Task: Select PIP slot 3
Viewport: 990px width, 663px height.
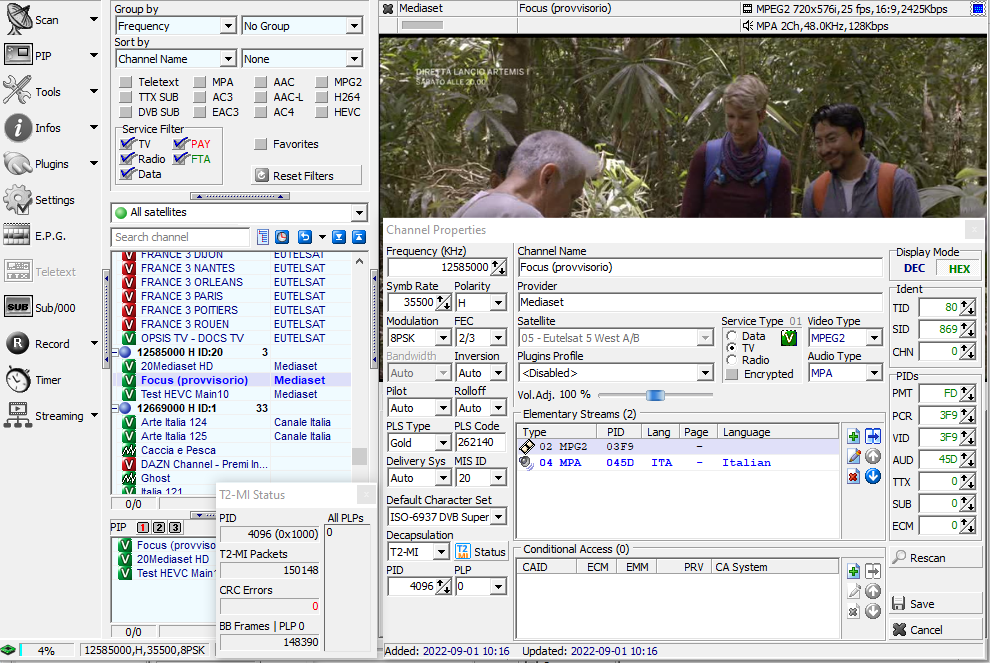Action: tap(176, 527)
